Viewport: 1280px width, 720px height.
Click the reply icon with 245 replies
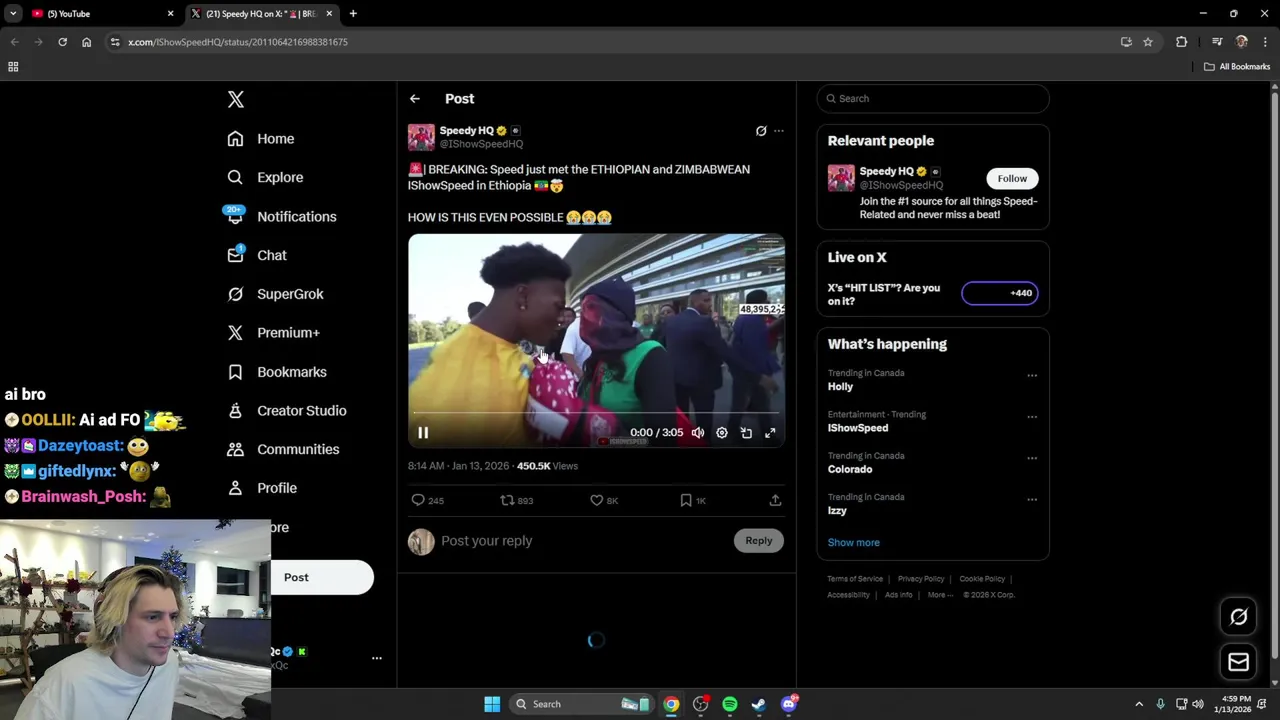pyautogui.click(x=427, y=500)
